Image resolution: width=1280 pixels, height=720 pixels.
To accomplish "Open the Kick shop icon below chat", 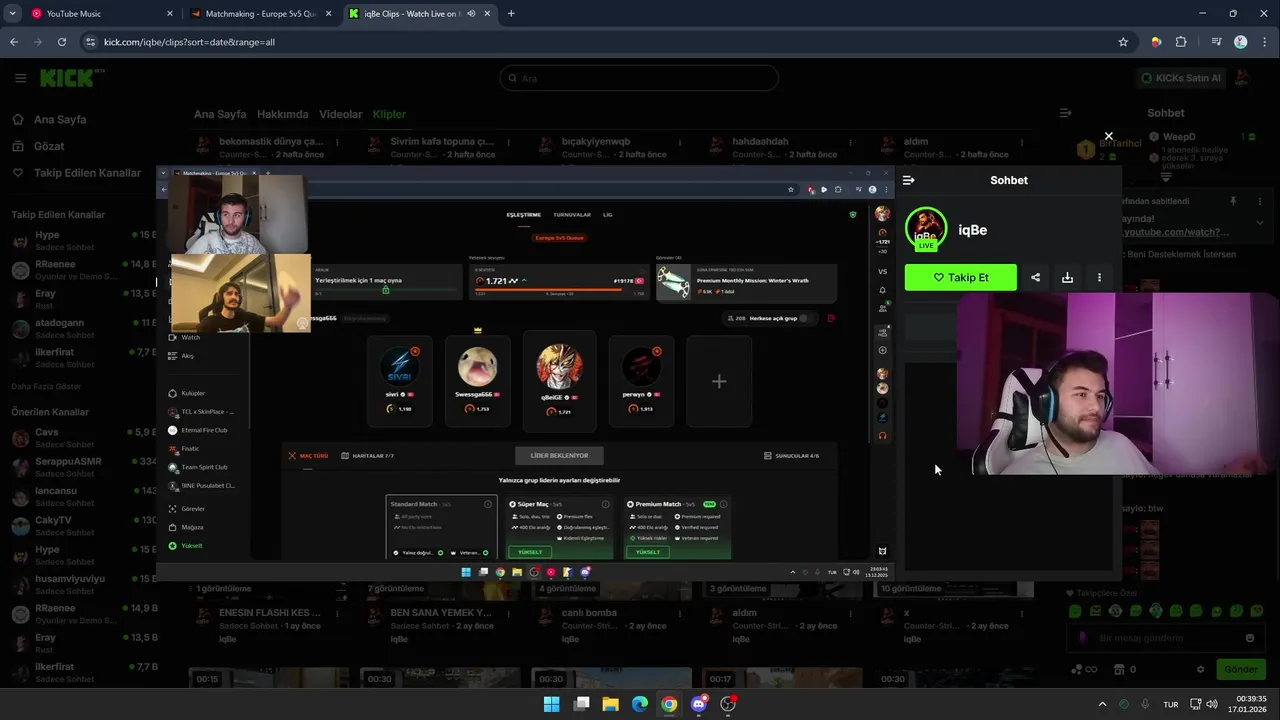I will coord(1118,669).
